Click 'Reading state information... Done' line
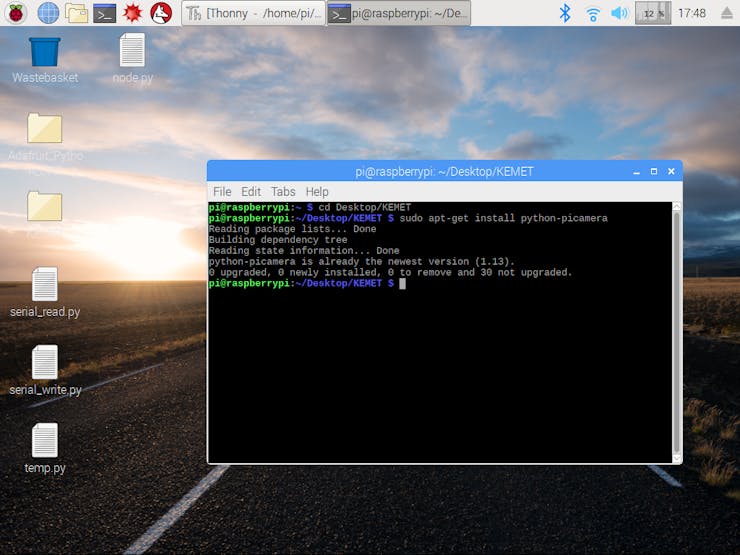 (x=304, y=251)
